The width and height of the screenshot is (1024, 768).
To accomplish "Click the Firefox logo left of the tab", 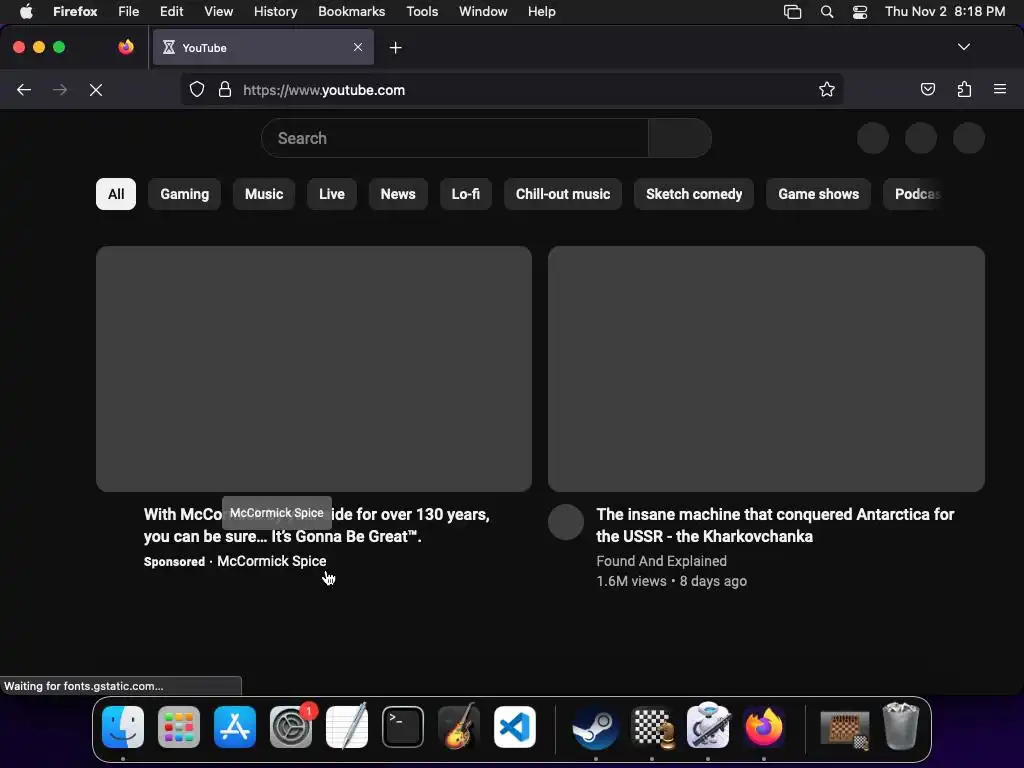I will tap(125, 47).
